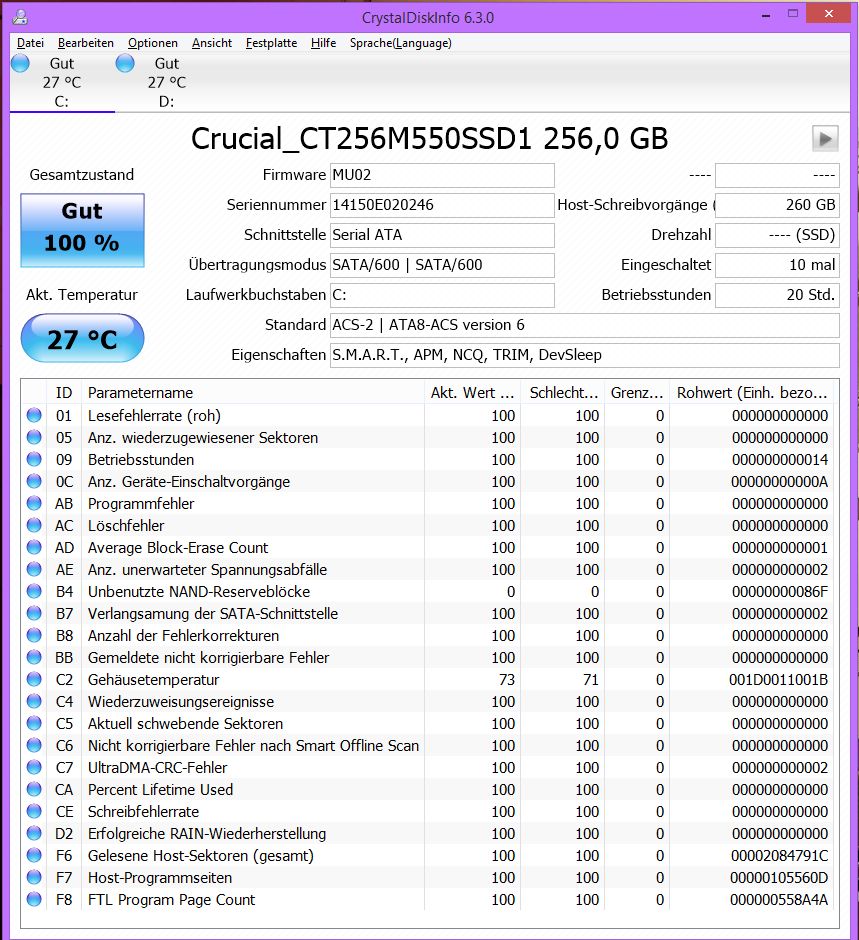
Task: Click status orb of Erfolgreiche RAIN-Wiederherstellung row
Action: point(34,833)
